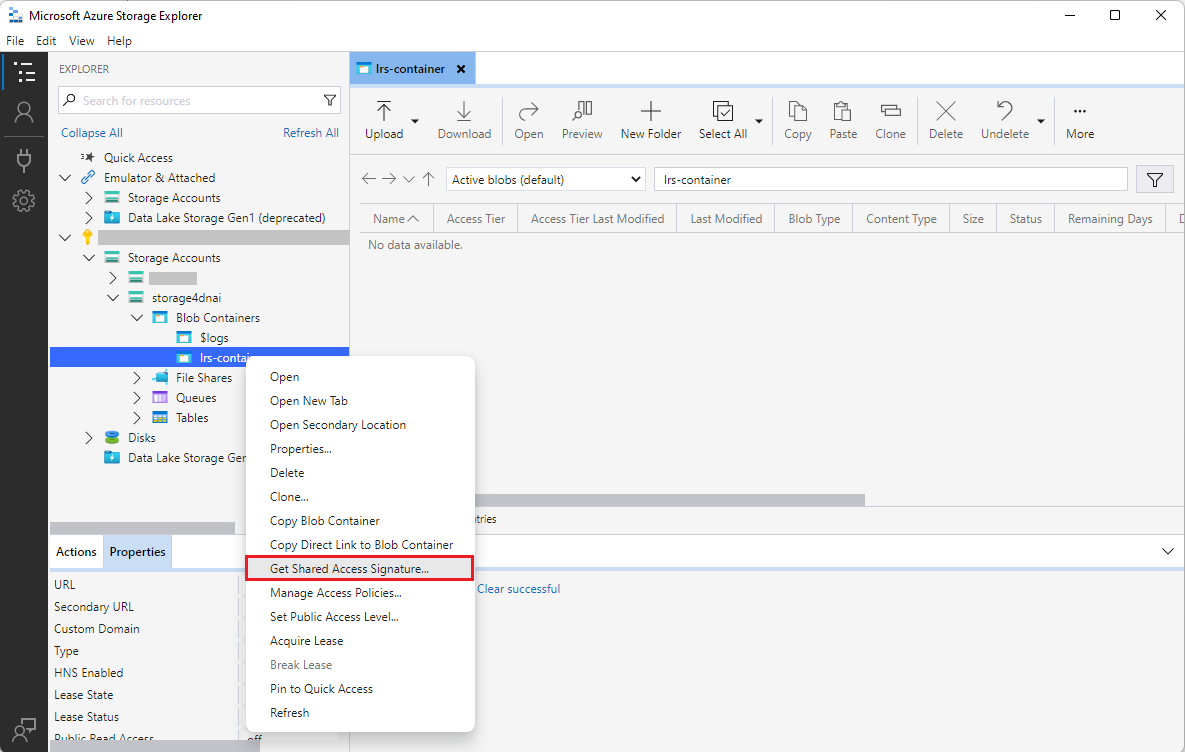Click the Collapse All link
The width and height of the screenshot is (1185, 752).
(x=92, y=133)
